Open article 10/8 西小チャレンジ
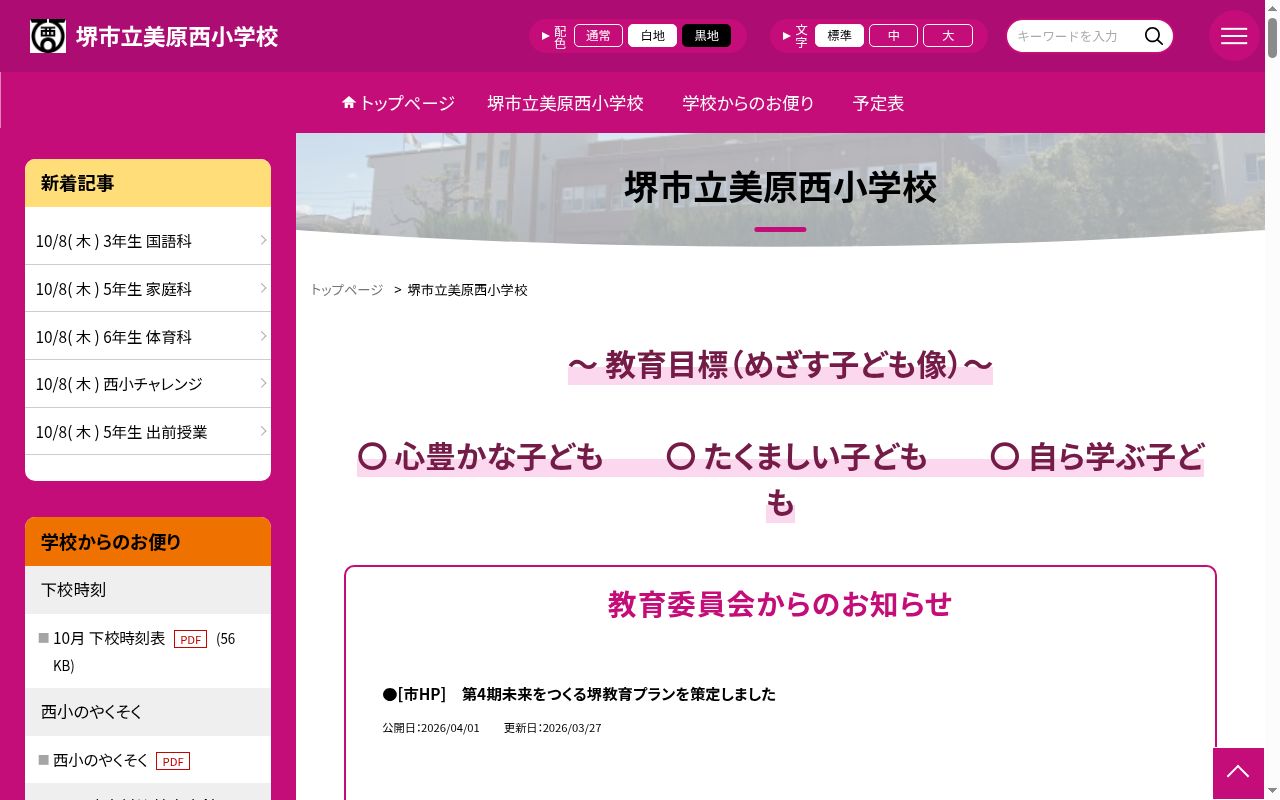 pos(148,384)
